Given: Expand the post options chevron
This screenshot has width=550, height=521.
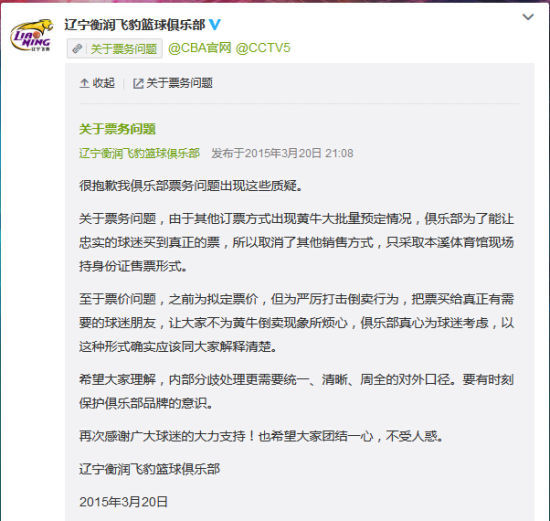Looking at the screenshot, I should click(528, 16).
